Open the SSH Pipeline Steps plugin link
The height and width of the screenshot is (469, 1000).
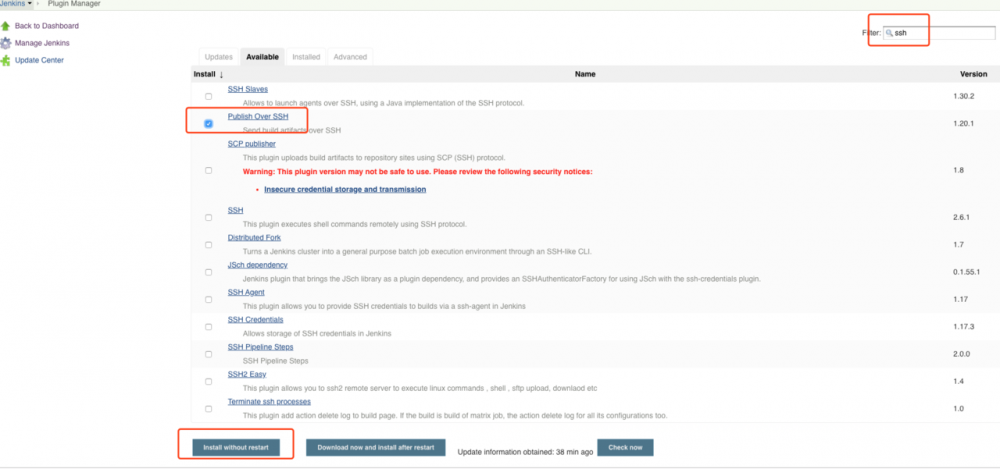260,347
